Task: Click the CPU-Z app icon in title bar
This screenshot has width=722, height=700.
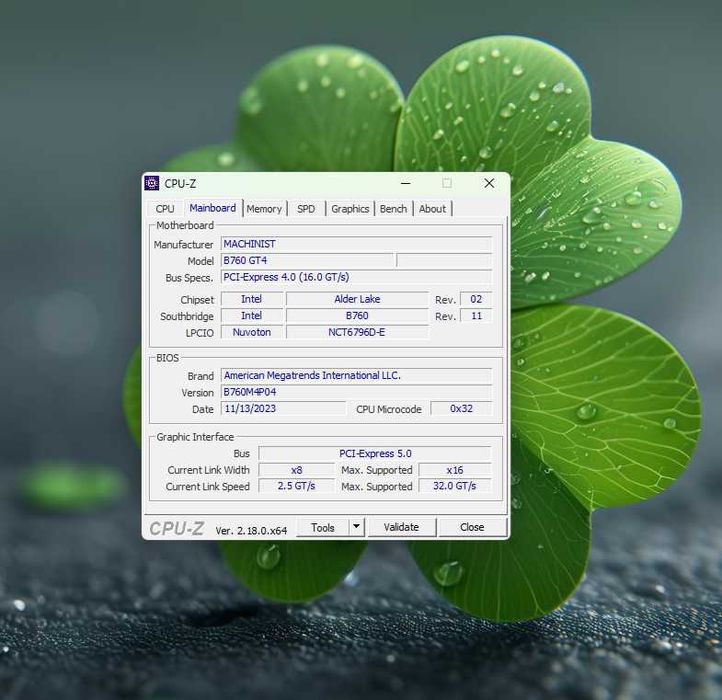Action: 151,183
